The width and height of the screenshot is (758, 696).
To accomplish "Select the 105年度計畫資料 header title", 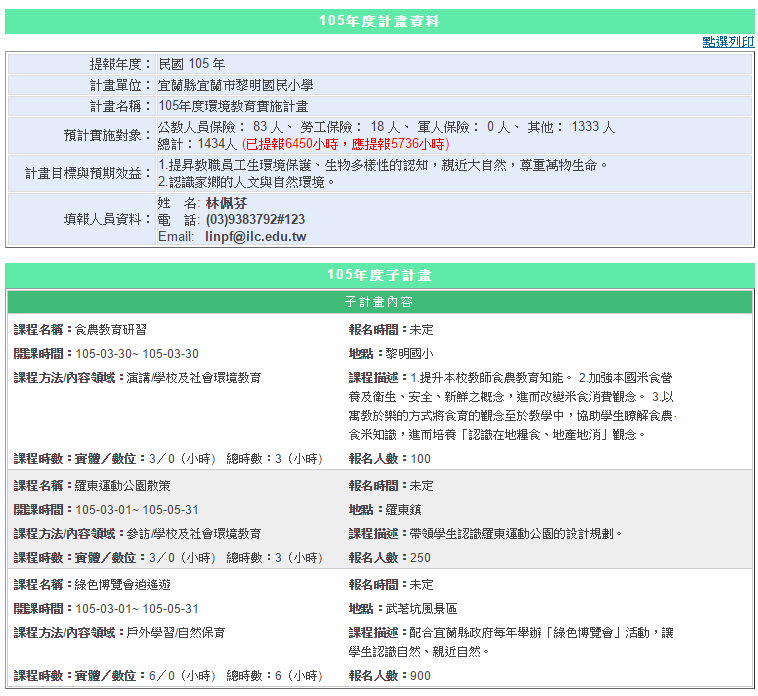I will 379,21.
